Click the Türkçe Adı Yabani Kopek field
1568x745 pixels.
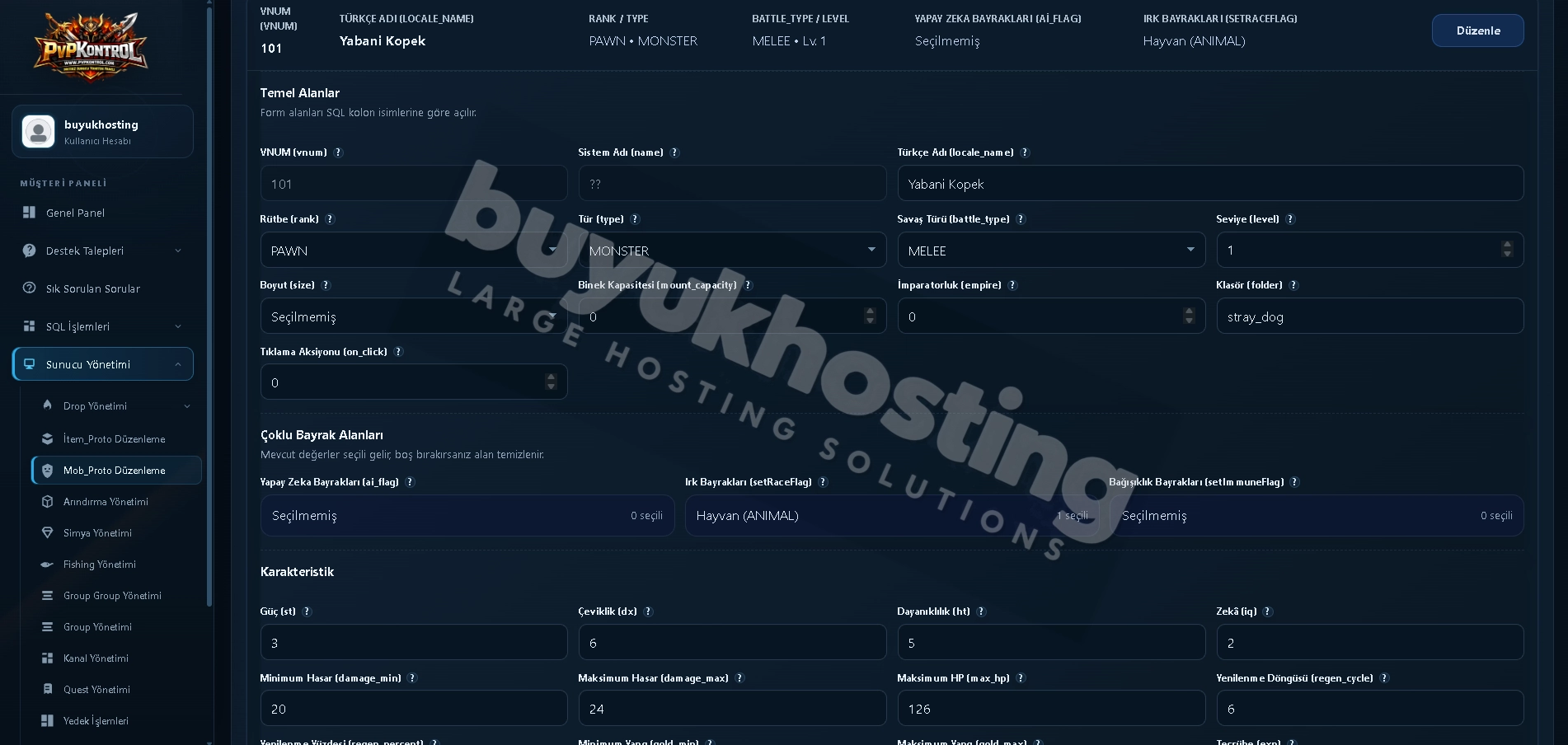[x=1210, y=183]
